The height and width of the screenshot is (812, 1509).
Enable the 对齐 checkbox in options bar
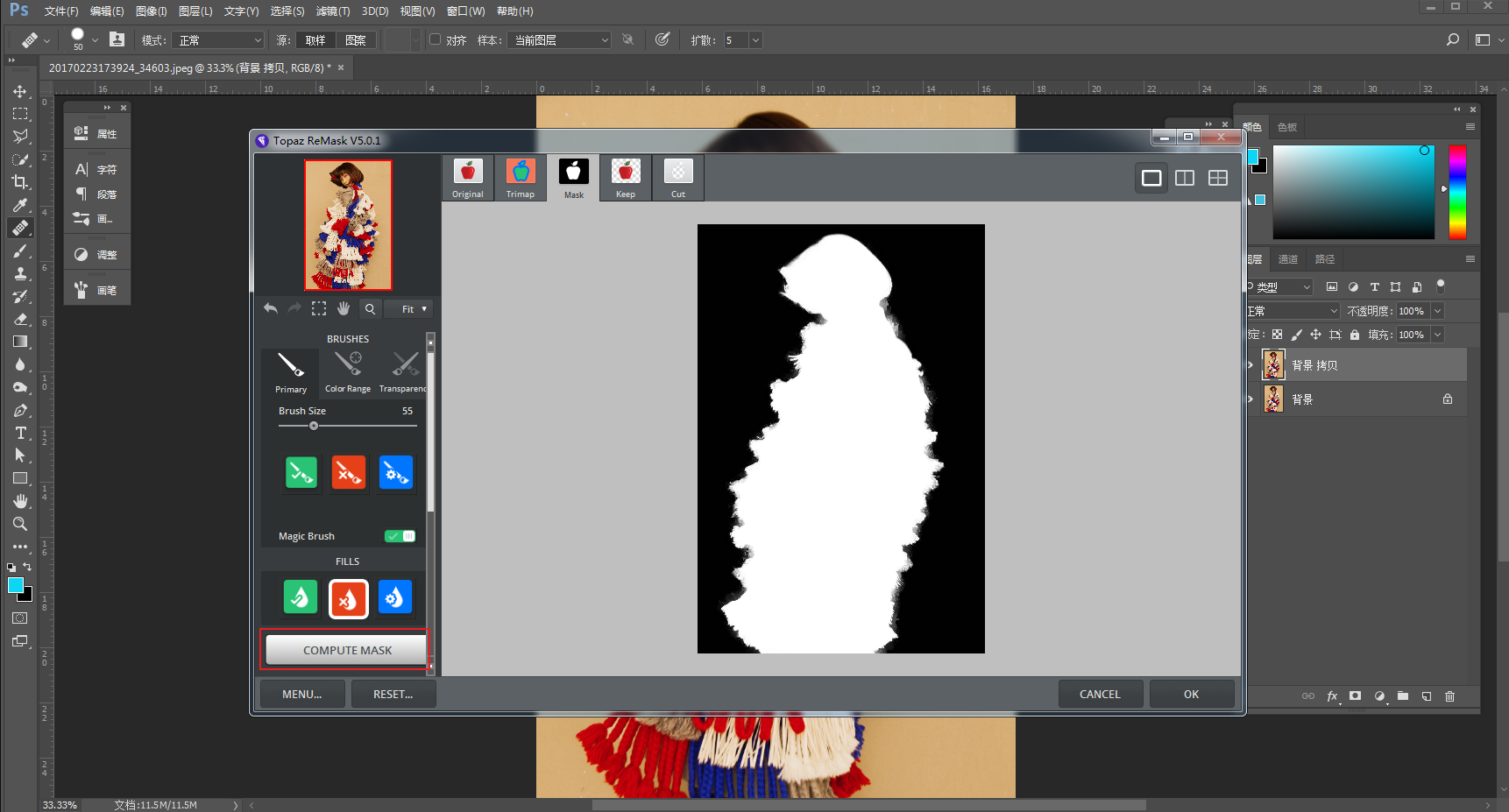click(x=435, y=39)
